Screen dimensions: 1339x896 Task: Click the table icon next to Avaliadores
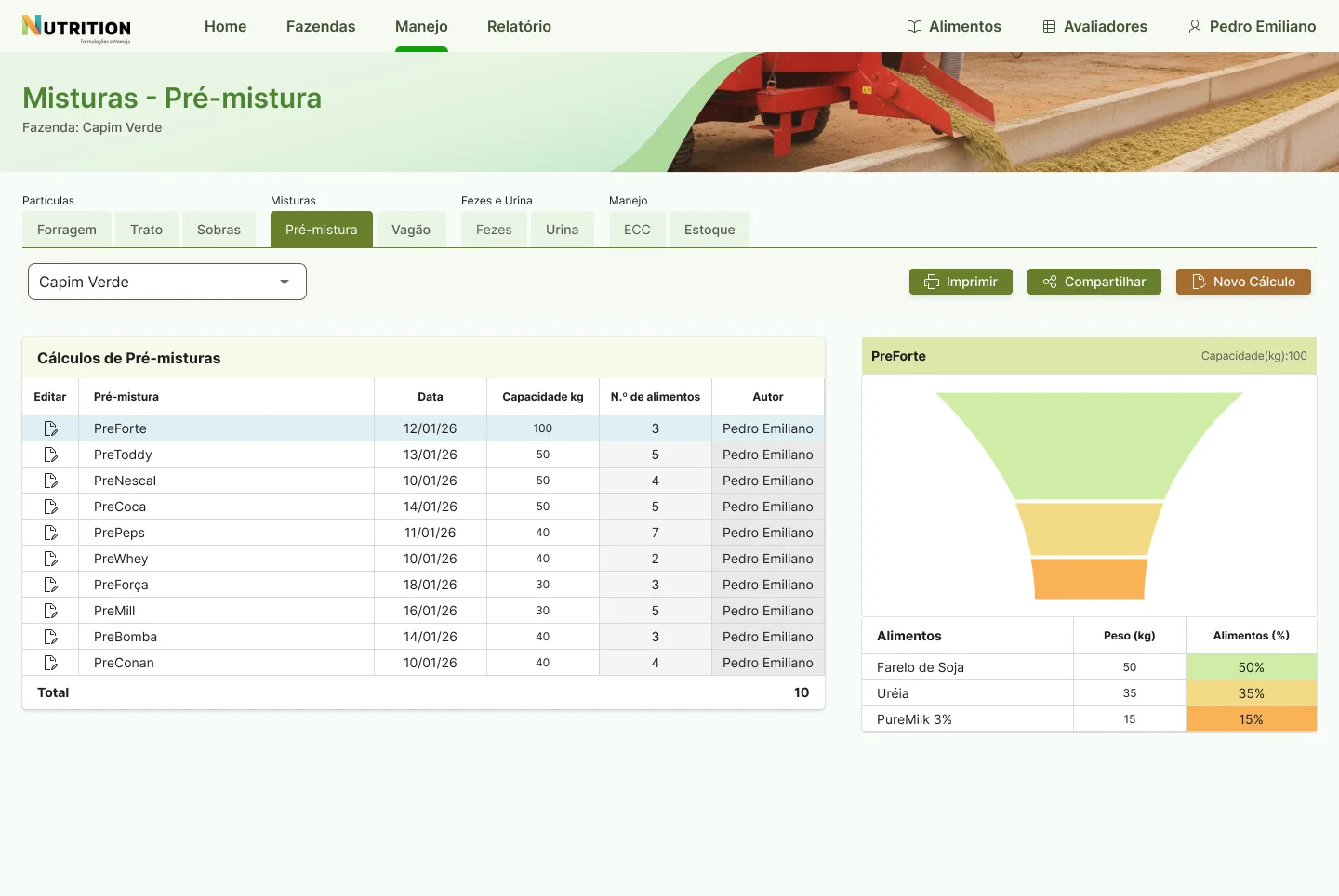point(1049,27)
